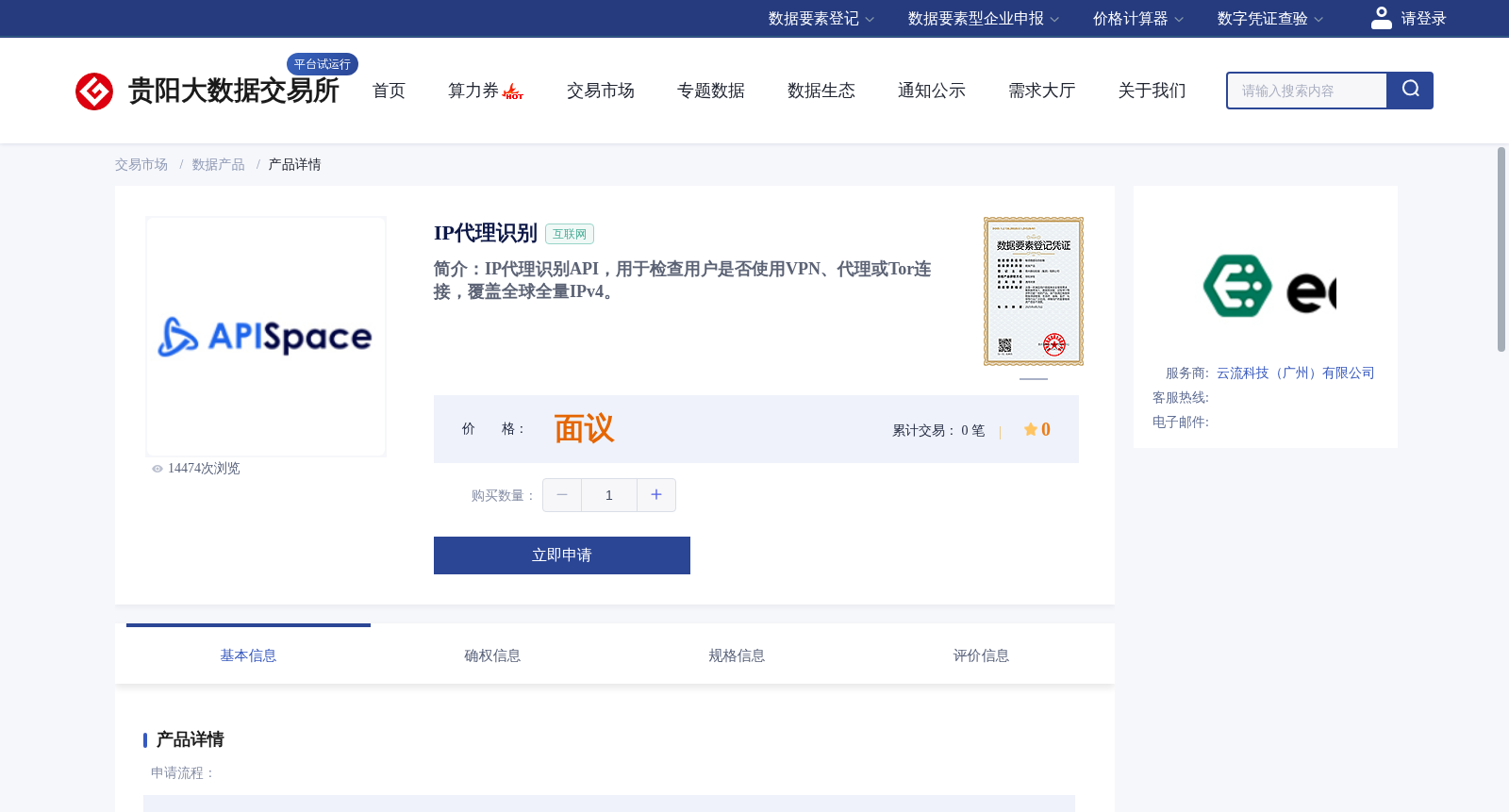The image size is (1509, 812).
Task: Click the 贵阳大数据交易所 site title
Action: tap(234, 91)
